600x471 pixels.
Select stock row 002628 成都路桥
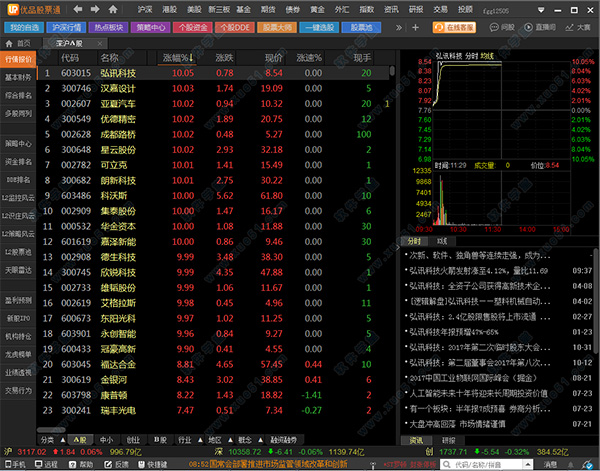[214, 134]
